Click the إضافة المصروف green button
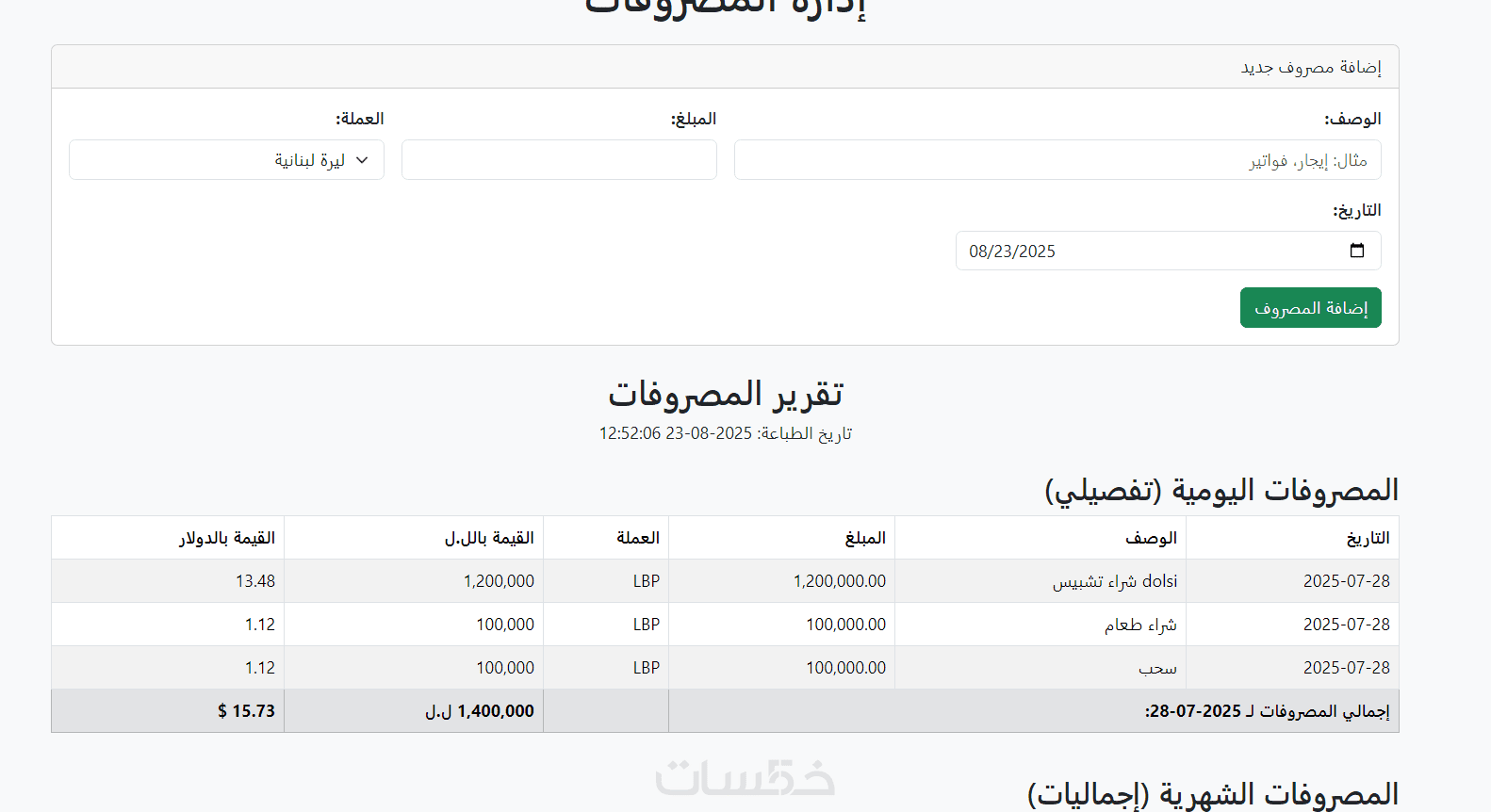The width and height of the screenshot is (1491, 812). (1310, 308)
